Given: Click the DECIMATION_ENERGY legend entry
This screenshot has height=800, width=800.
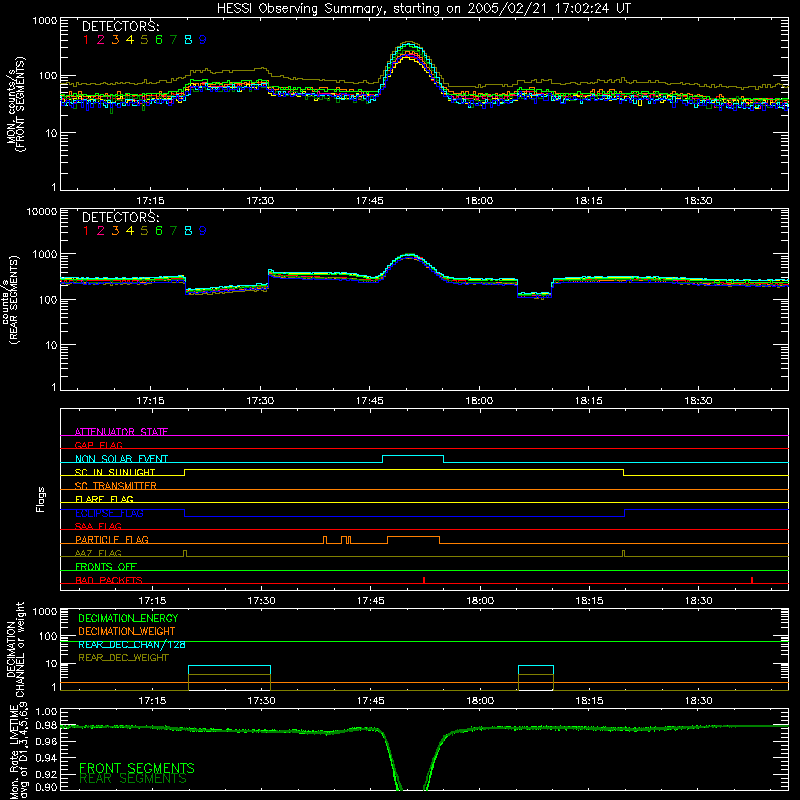Looking at the screenshot, I should point(128,618).
